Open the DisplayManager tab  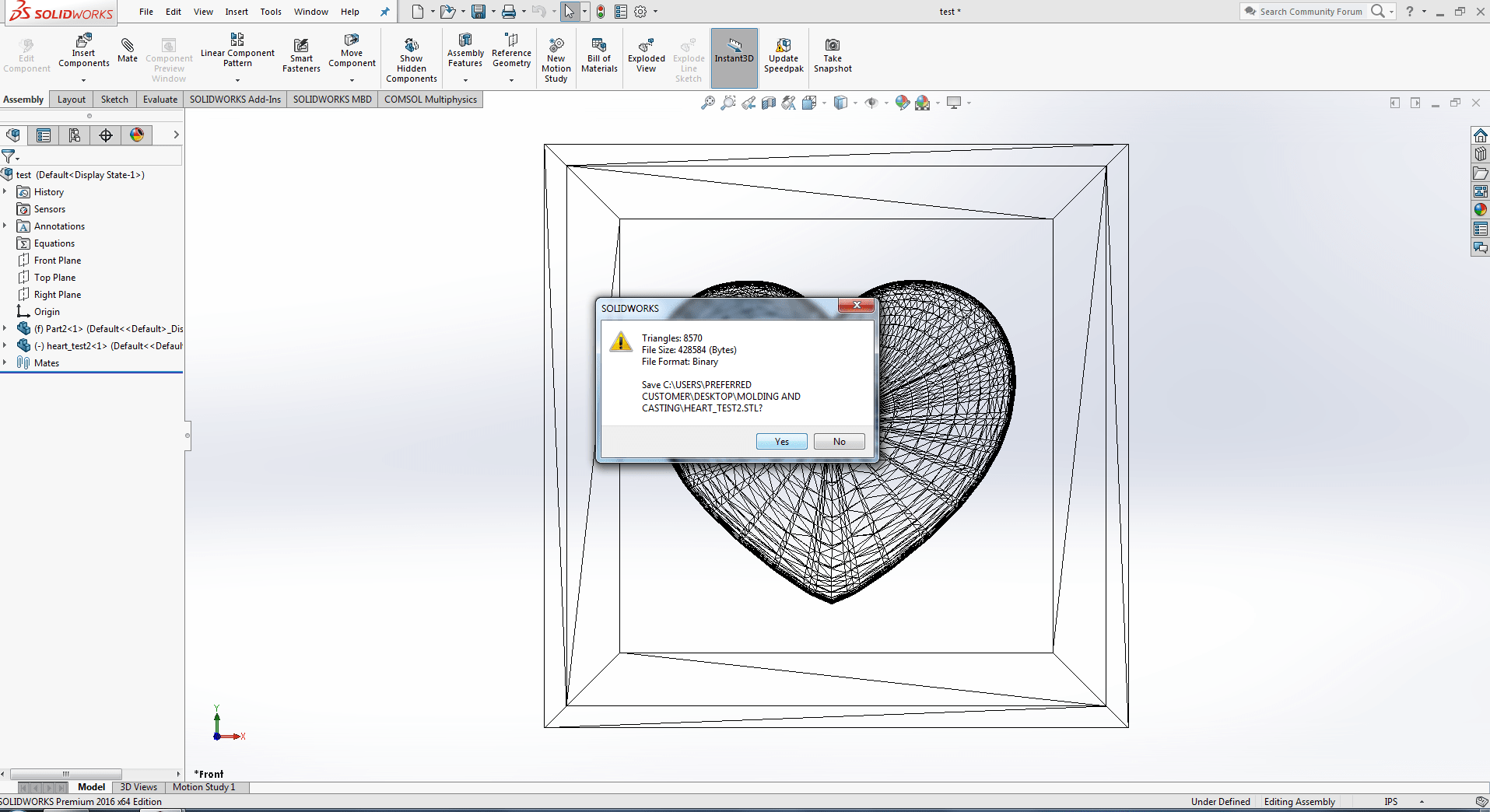tap(137, 135)
